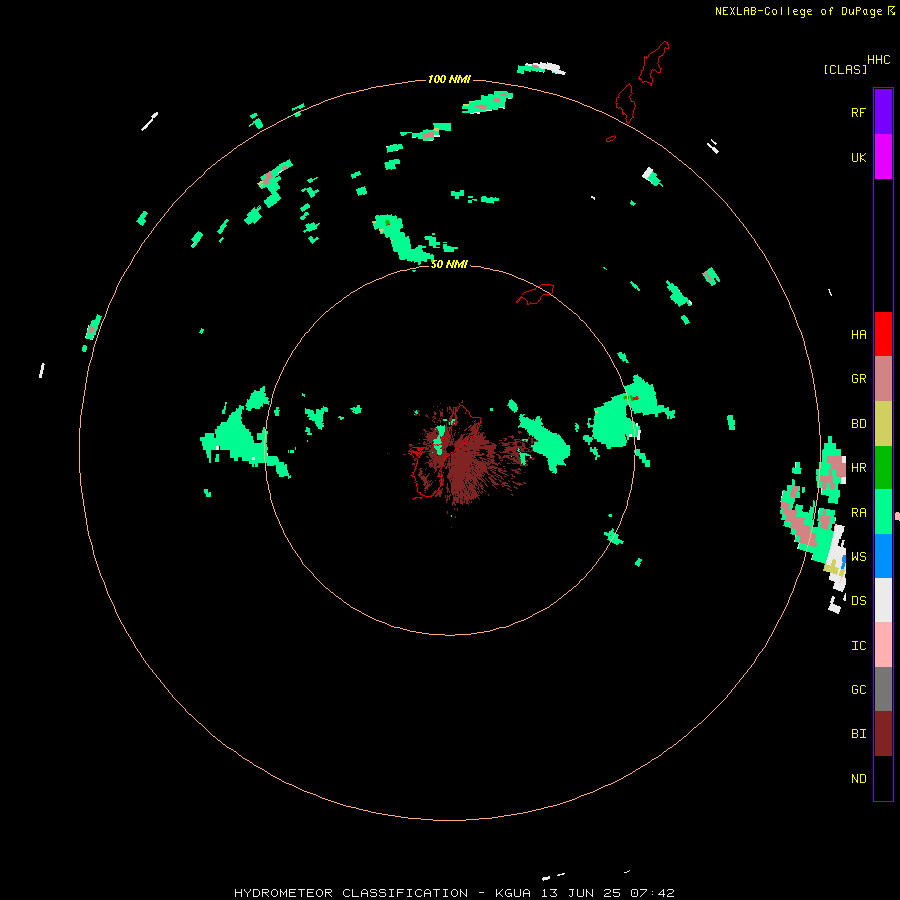Pick the HR dark green legend swatch
The image size is (900, 900).
883,468
